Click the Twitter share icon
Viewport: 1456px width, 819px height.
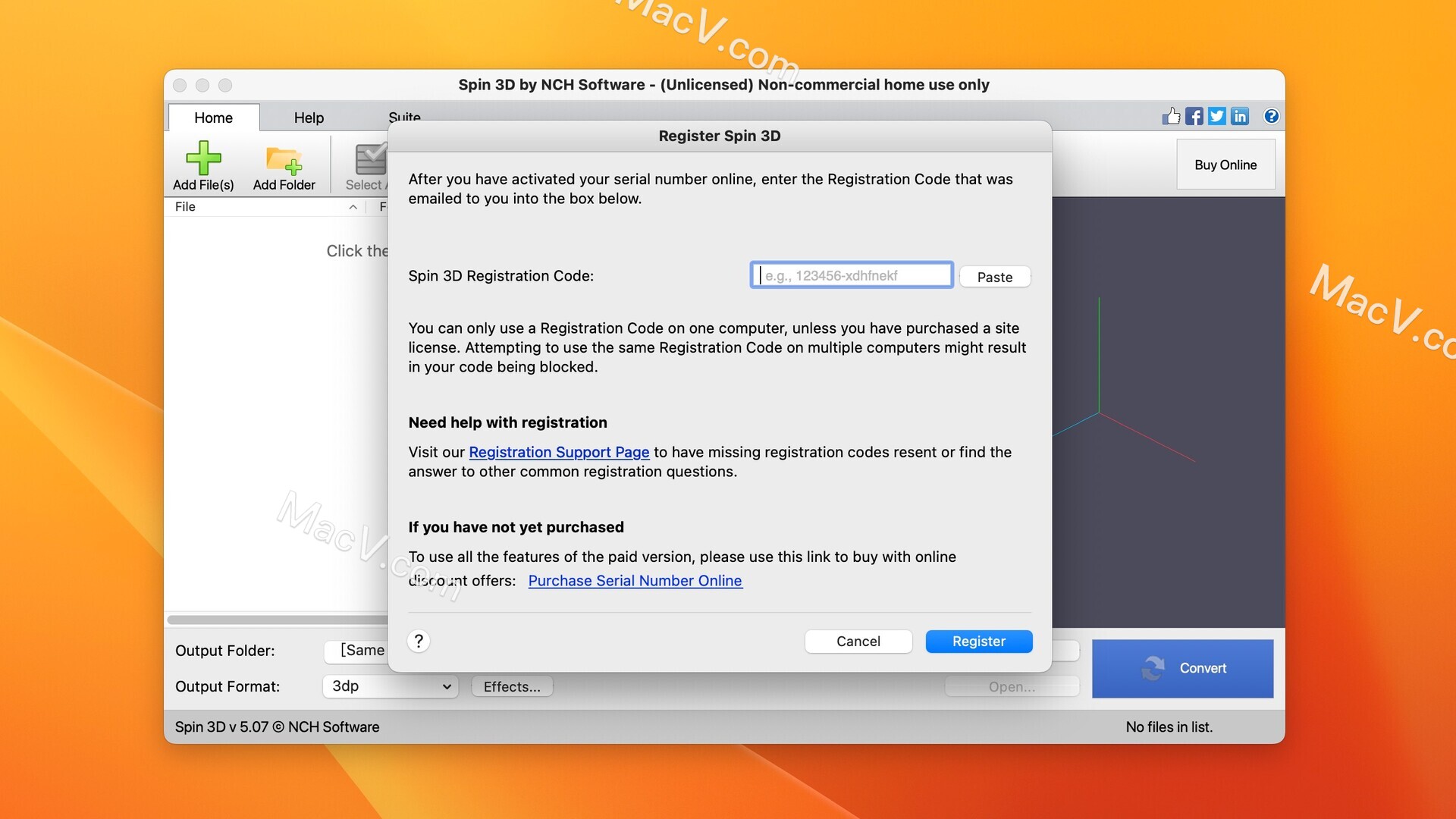pyautogui.click(x=1216, y=115)
